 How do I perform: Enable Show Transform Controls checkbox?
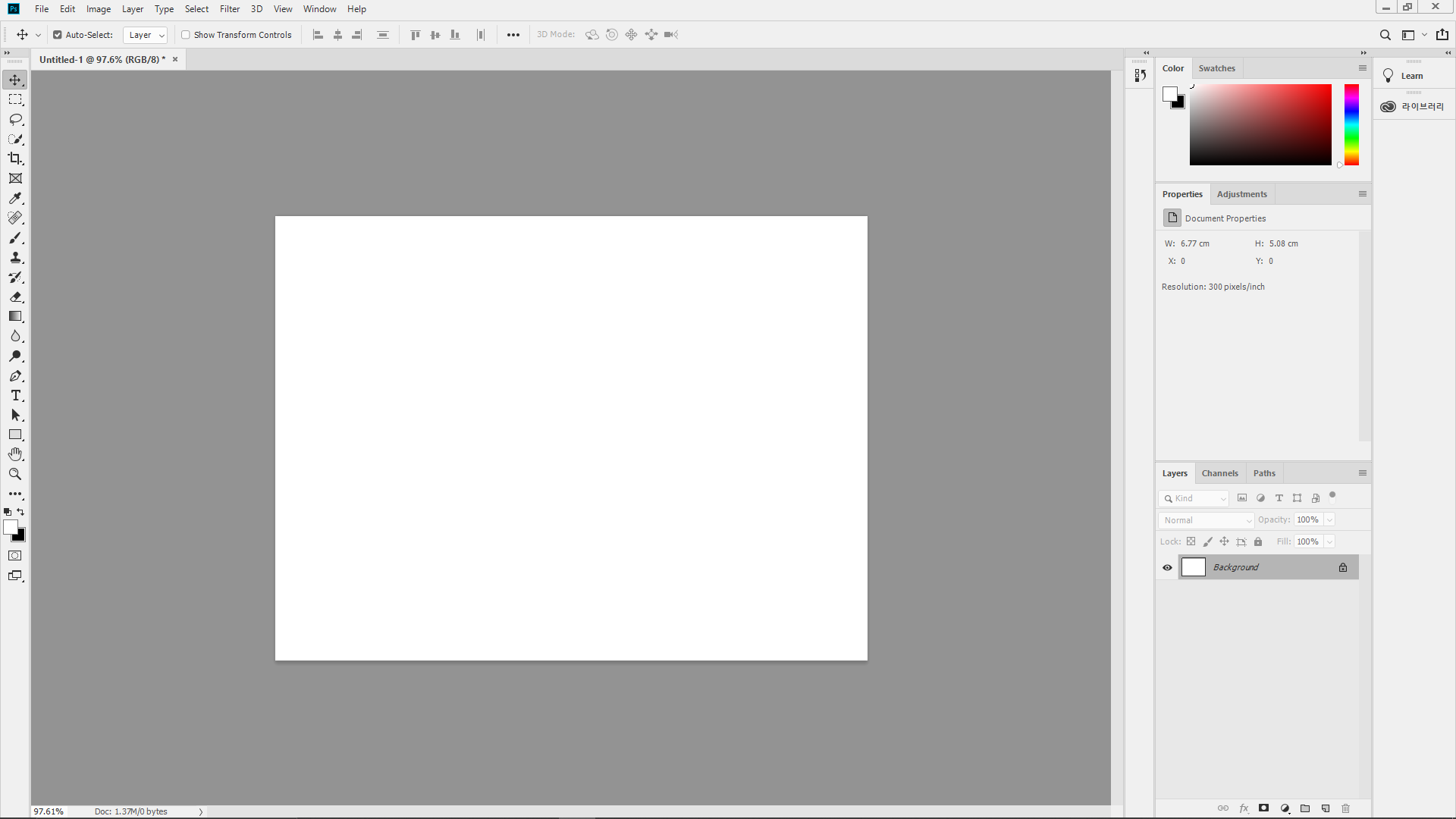[186, 35]
